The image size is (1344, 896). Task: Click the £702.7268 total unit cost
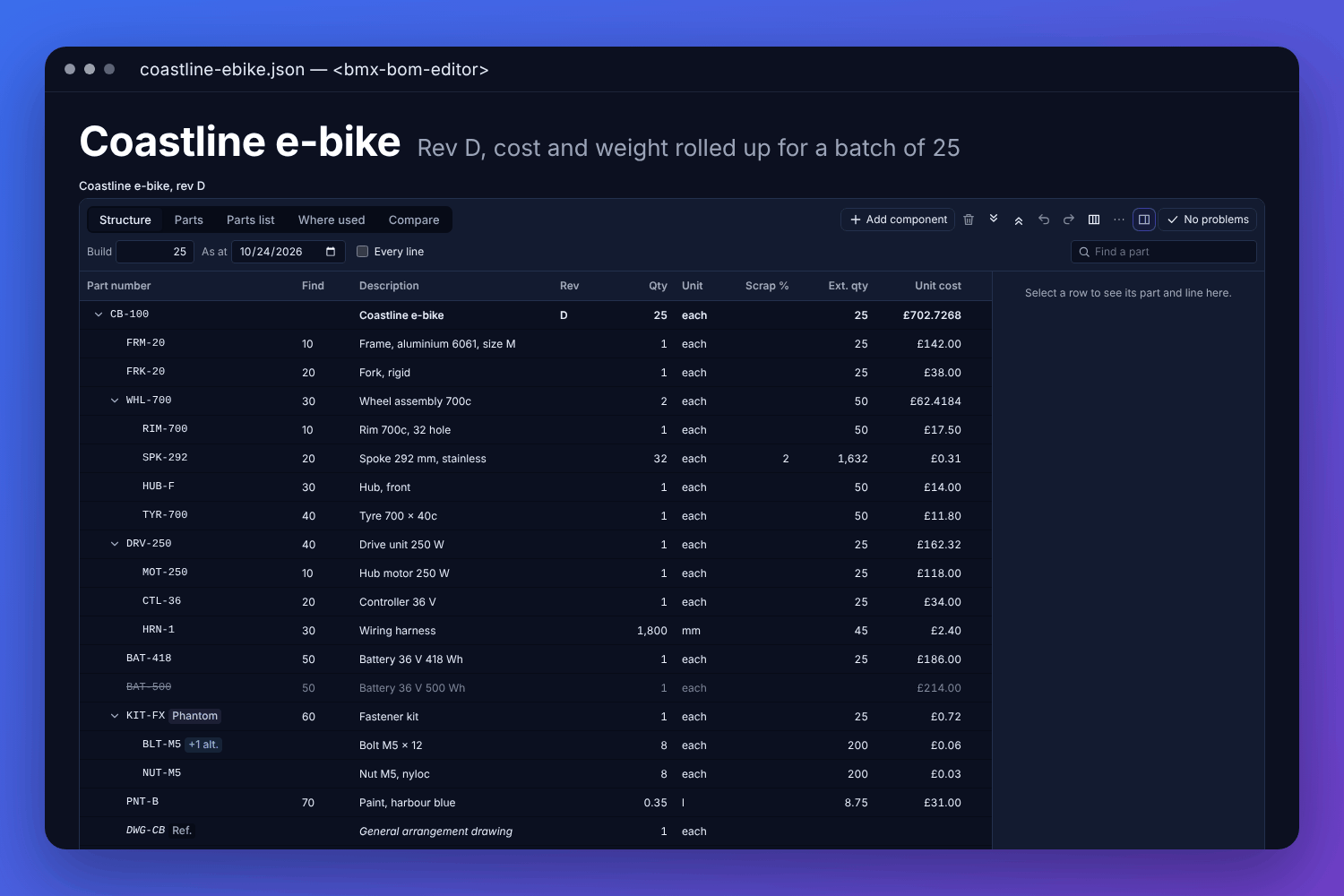click(932, 315)
